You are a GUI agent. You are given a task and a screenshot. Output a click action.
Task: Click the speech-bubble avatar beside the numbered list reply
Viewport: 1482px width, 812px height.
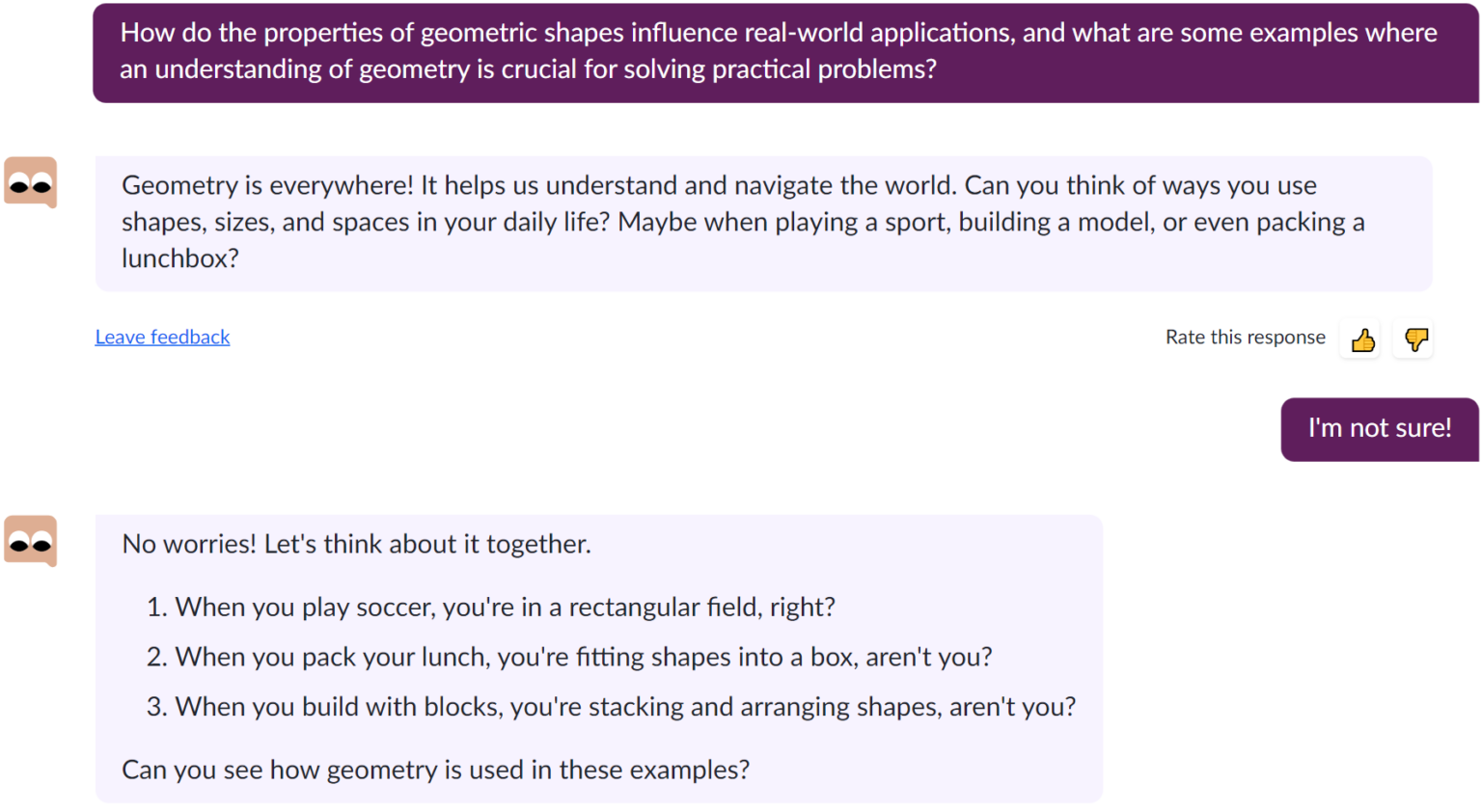pos(30,541)
